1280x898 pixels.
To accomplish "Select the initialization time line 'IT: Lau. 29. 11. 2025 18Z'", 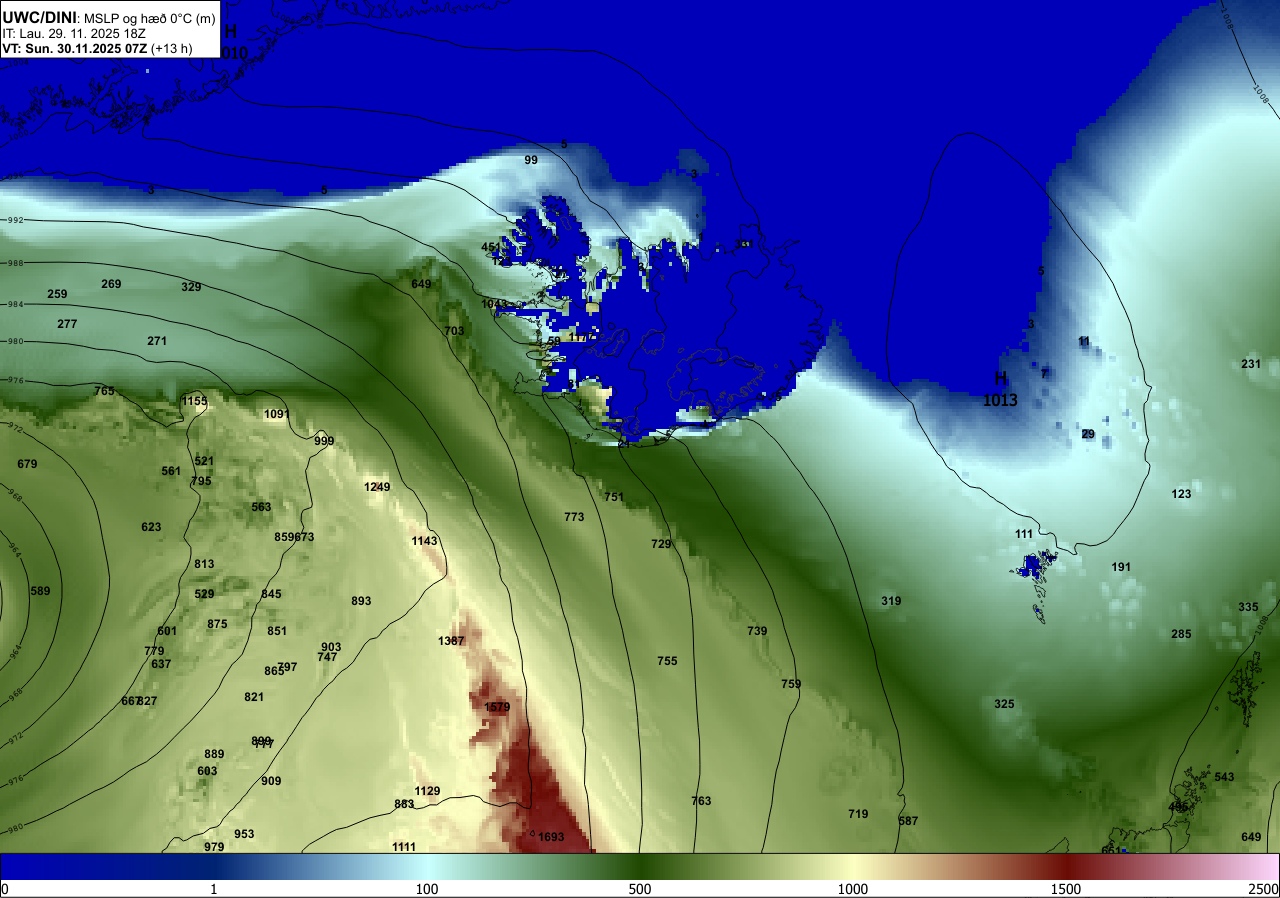I will click(74, 33).
